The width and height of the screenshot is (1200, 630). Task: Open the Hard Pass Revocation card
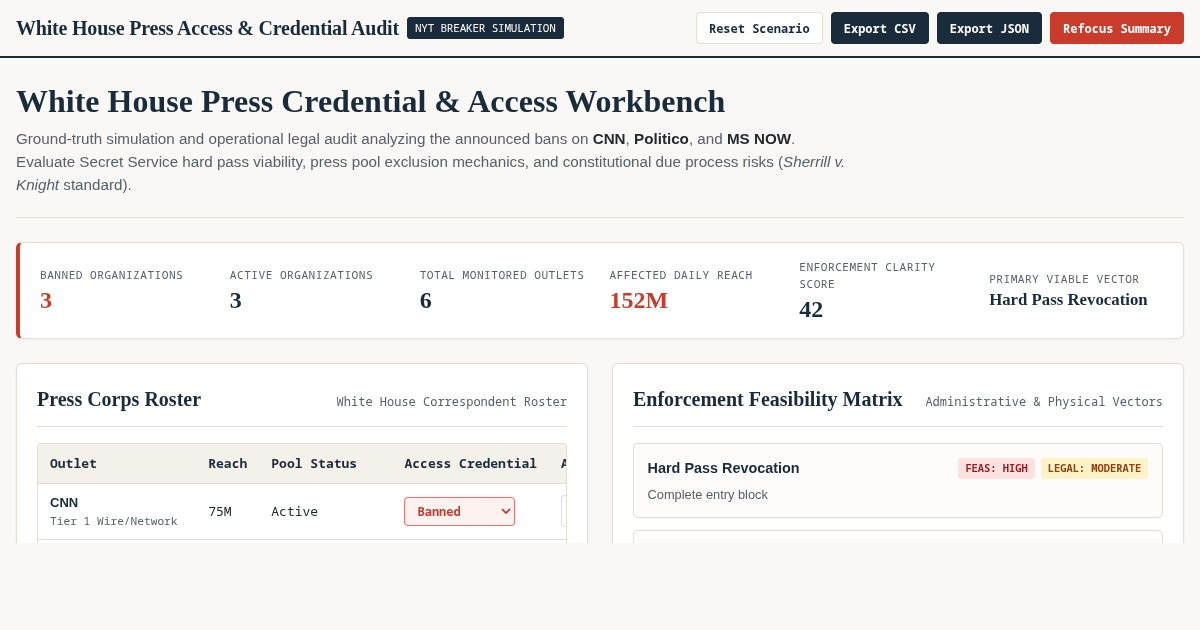tap(897, 480)
